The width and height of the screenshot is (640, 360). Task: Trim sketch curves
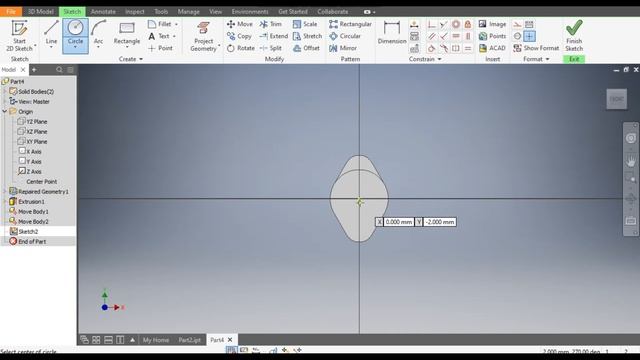click(271, 24)
